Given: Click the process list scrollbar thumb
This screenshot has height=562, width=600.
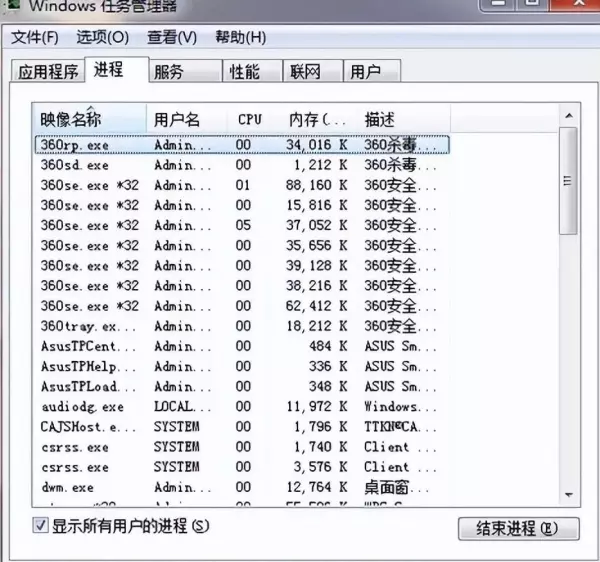Looking at the screenshot, I should tap(568, 181).
